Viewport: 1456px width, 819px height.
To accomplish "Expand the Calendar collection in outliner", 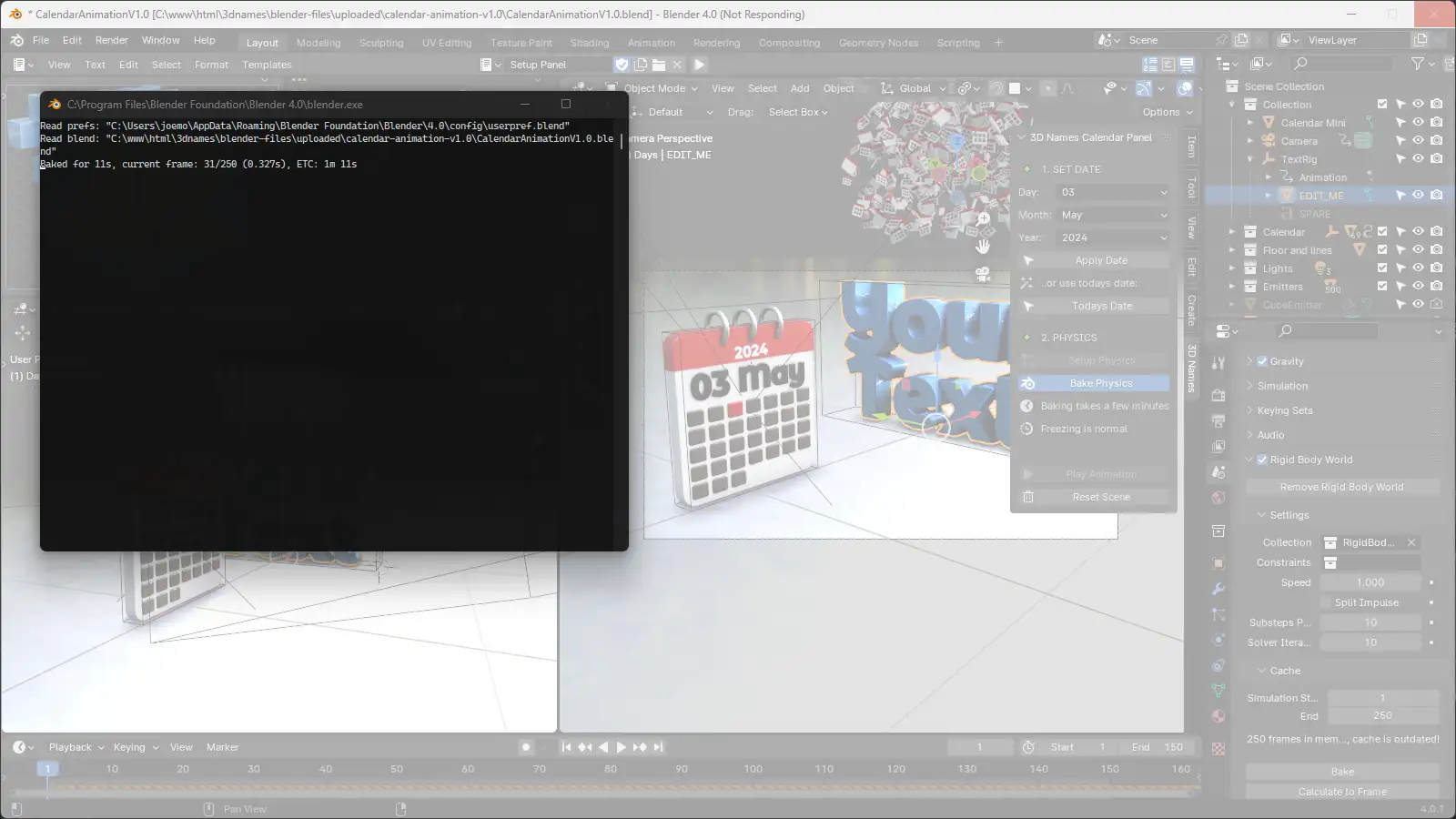I will (1233, 231).
